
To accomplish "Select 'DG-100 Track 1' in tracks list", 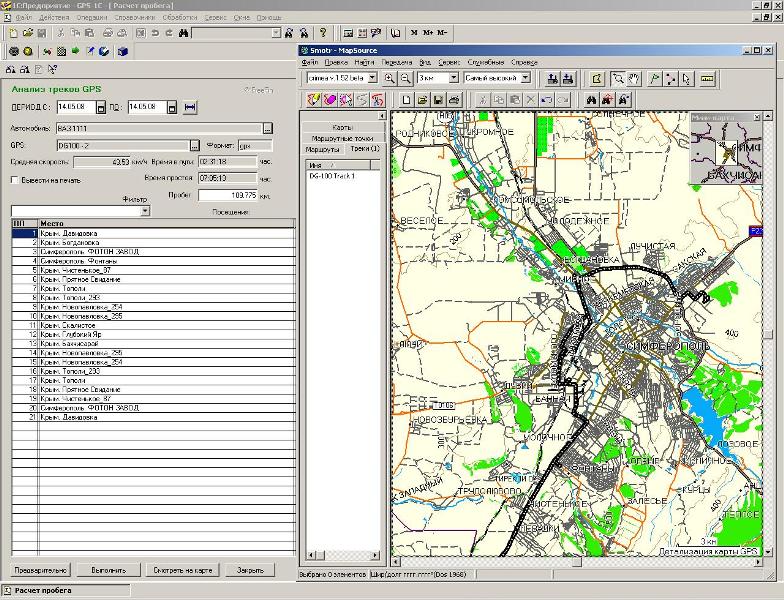I will 332,176.
